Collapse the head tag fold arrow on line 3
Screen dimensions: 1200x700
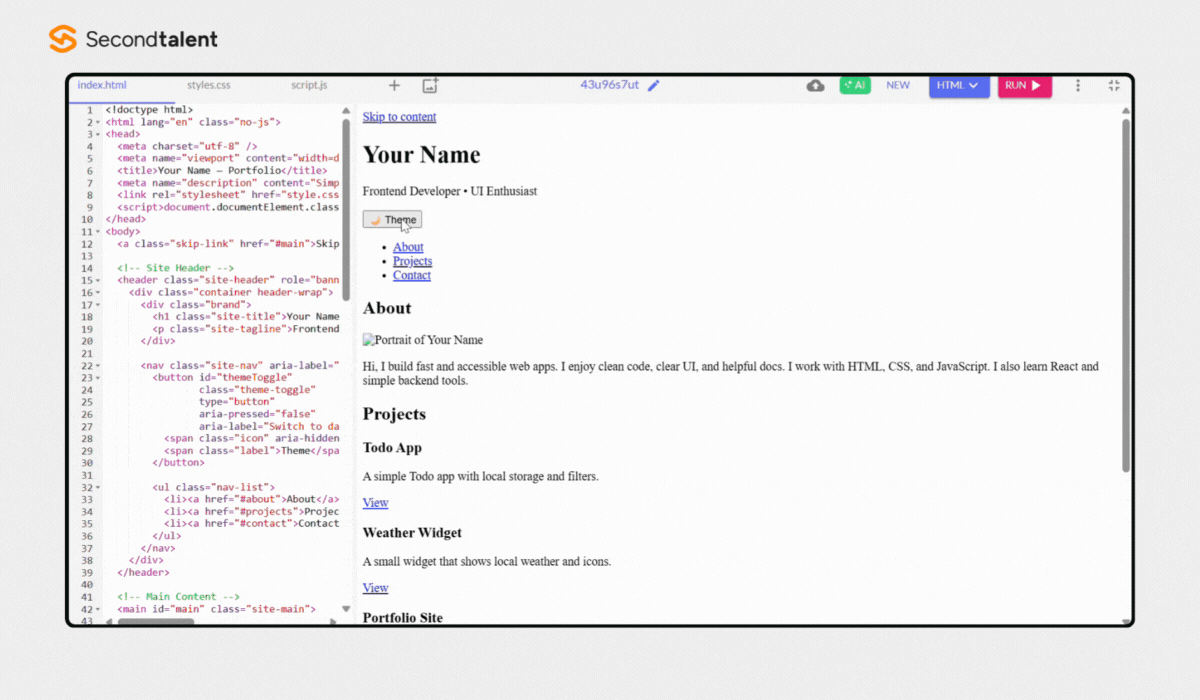click(x=97, y=134)
